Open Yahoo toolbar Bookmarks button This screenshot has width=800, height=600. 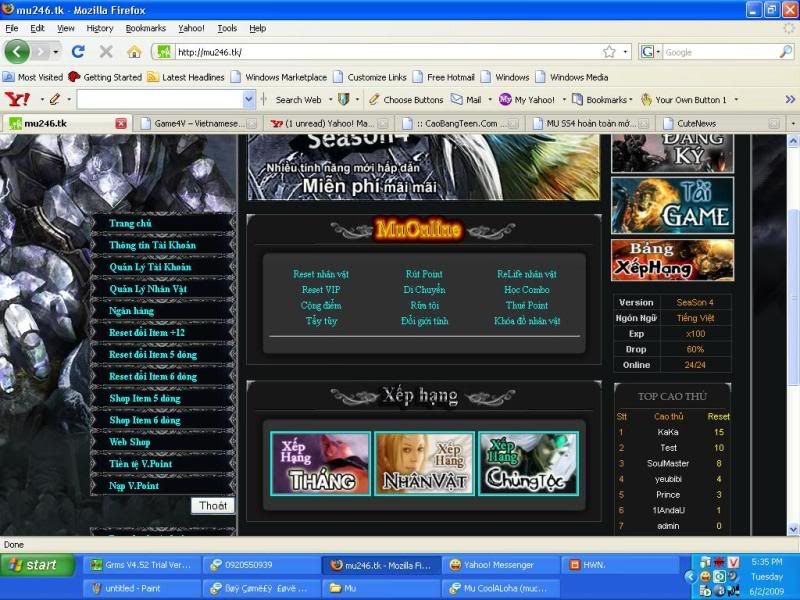602,100
